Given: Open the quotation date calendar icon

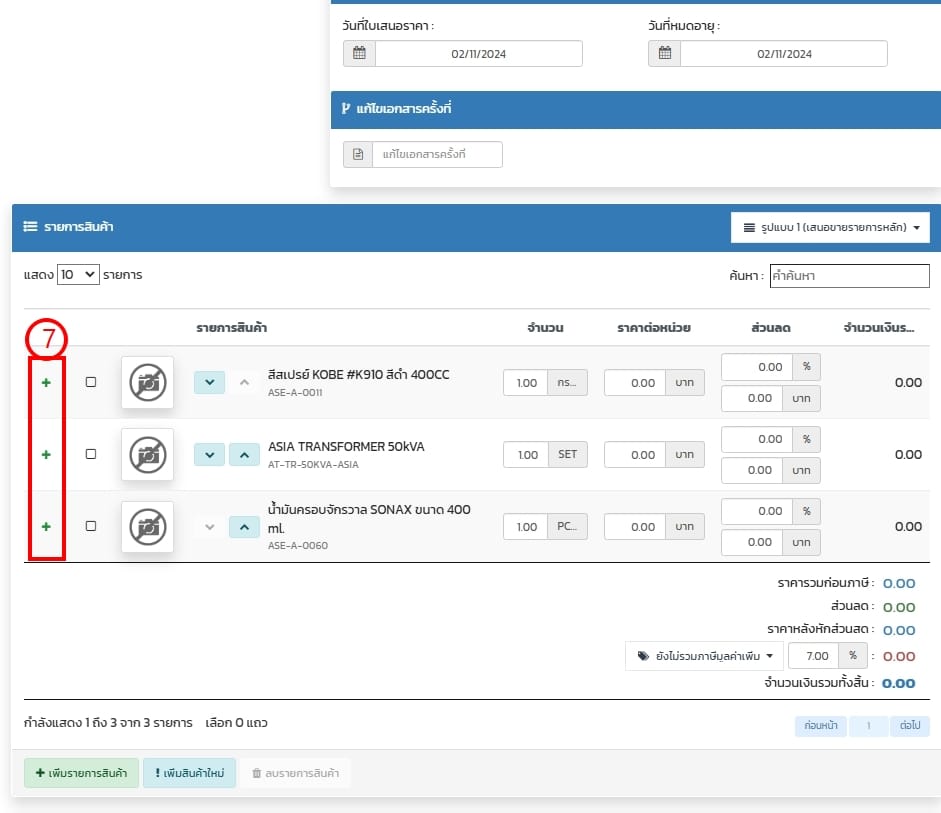Looking at the screenshot, I should (x=359, y=54).
